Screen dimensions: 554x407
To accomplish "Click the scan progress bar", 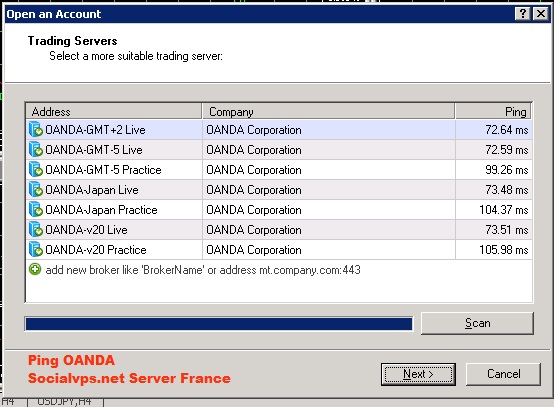I will [x=219, y=324].
